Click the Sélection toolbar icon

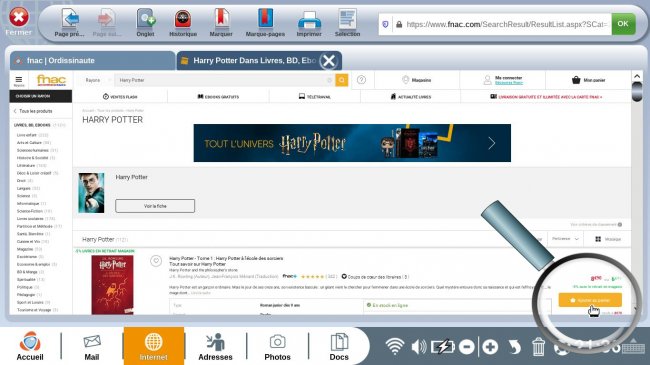tap(347, 19)
